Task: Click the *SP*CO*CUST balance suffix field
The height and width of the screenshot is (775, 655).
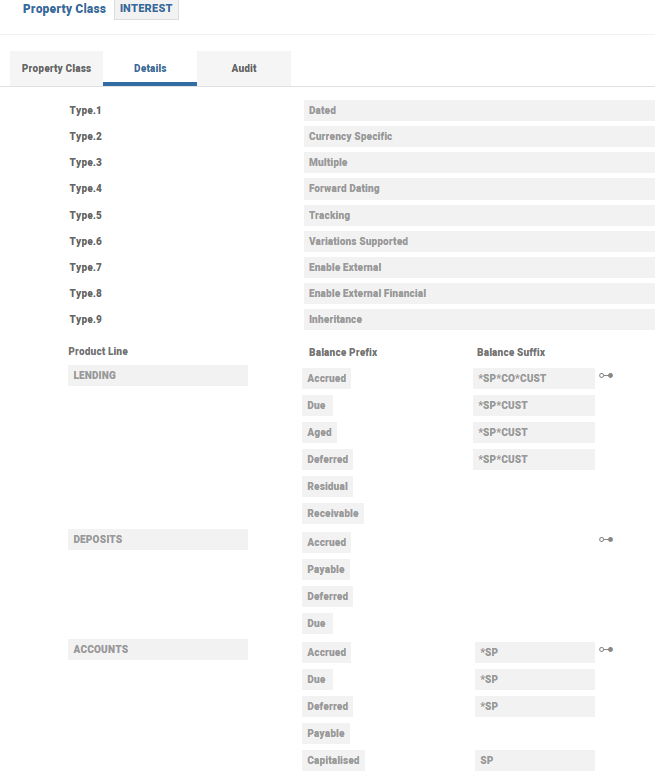Action: pyautogui.click(x=534, y=379)
